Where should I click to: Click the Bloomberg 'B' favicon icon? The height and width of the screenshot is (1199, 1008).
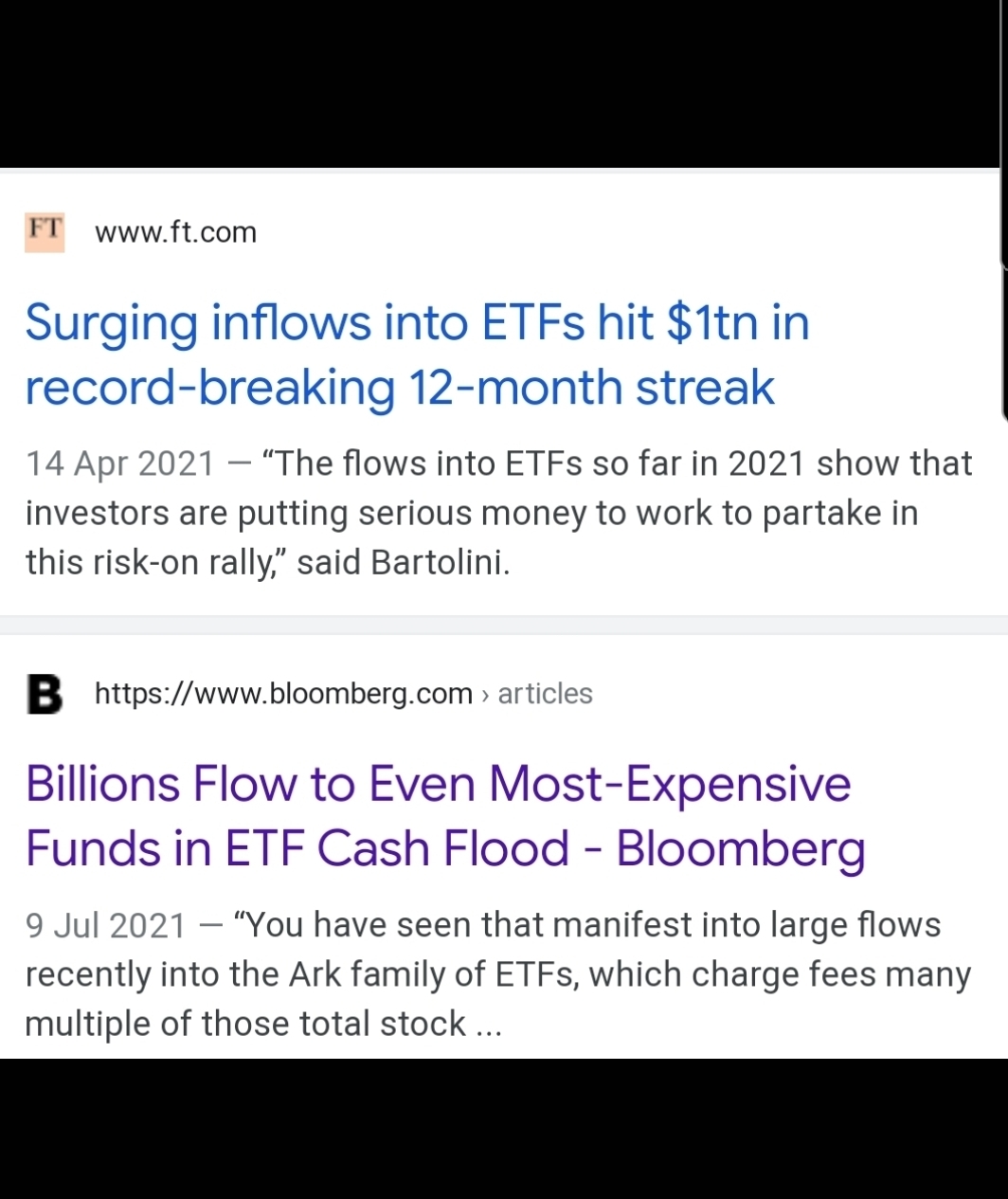point(45,694)
